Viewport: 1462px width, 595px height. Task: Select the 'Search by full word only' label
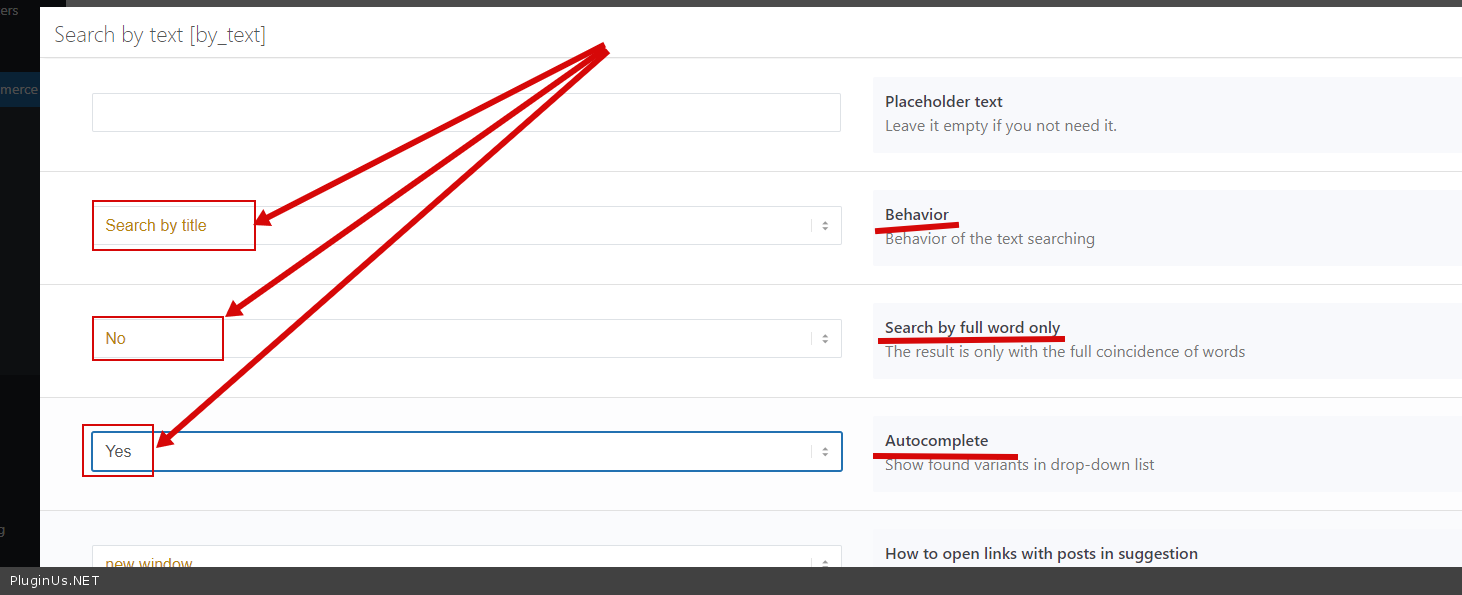point(972,328)
